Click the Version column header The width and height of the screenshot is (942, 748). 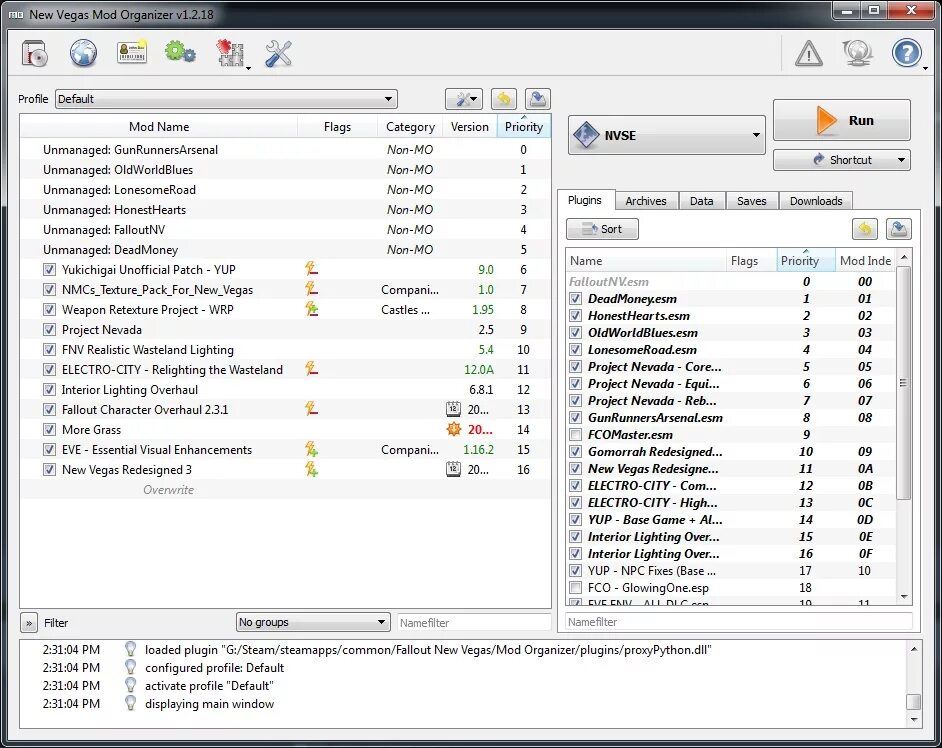[470, 127]
